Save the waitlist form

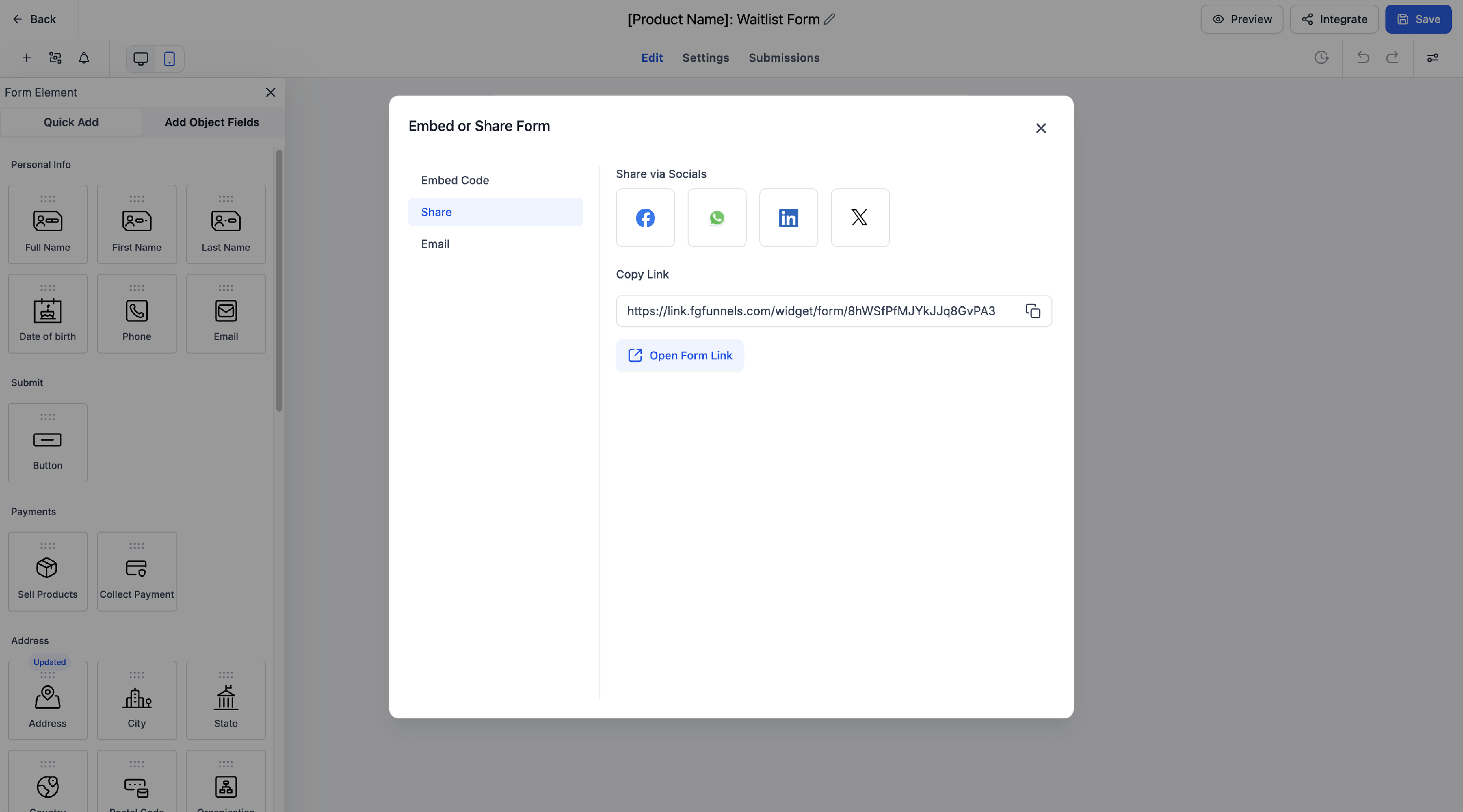1418,19
